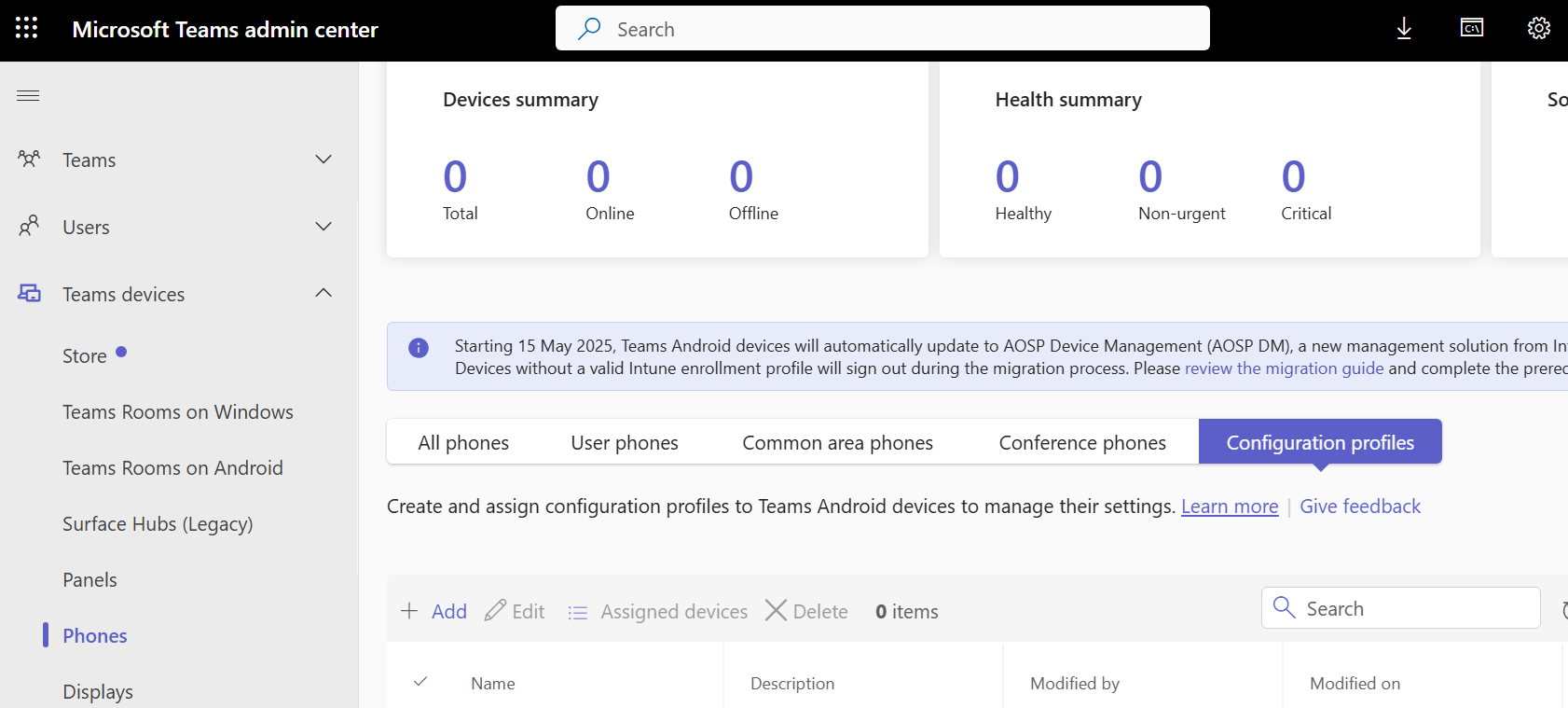Open the Learn more link
Screen dimensions: 1568x708
pyautogui.click(x=1230, y=507)
